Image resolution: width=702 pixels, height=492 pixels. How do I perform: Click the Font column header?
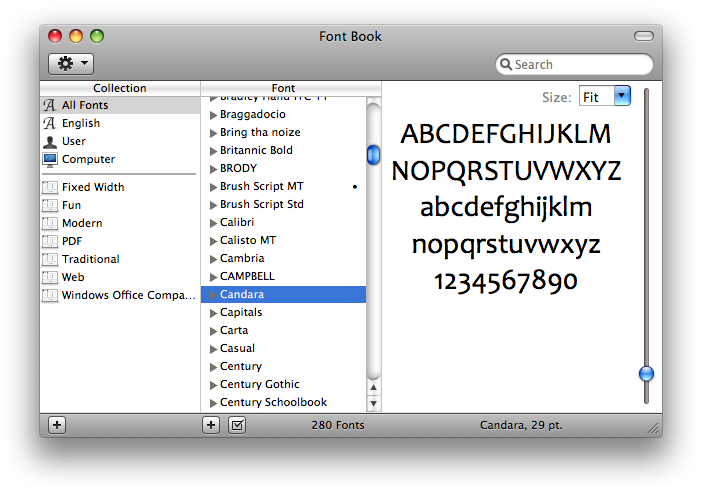tap(291, 88)
